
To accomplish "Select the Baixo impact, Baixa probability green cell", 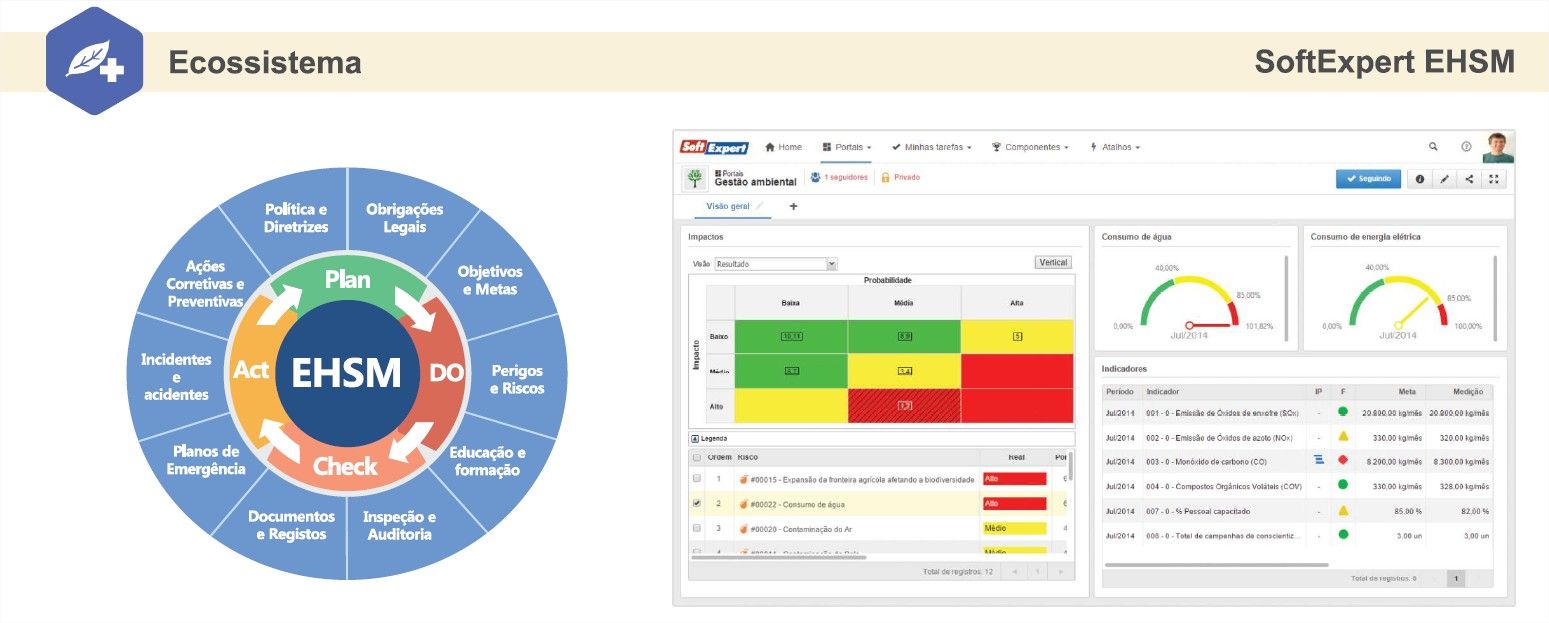I will pos(791,336).
